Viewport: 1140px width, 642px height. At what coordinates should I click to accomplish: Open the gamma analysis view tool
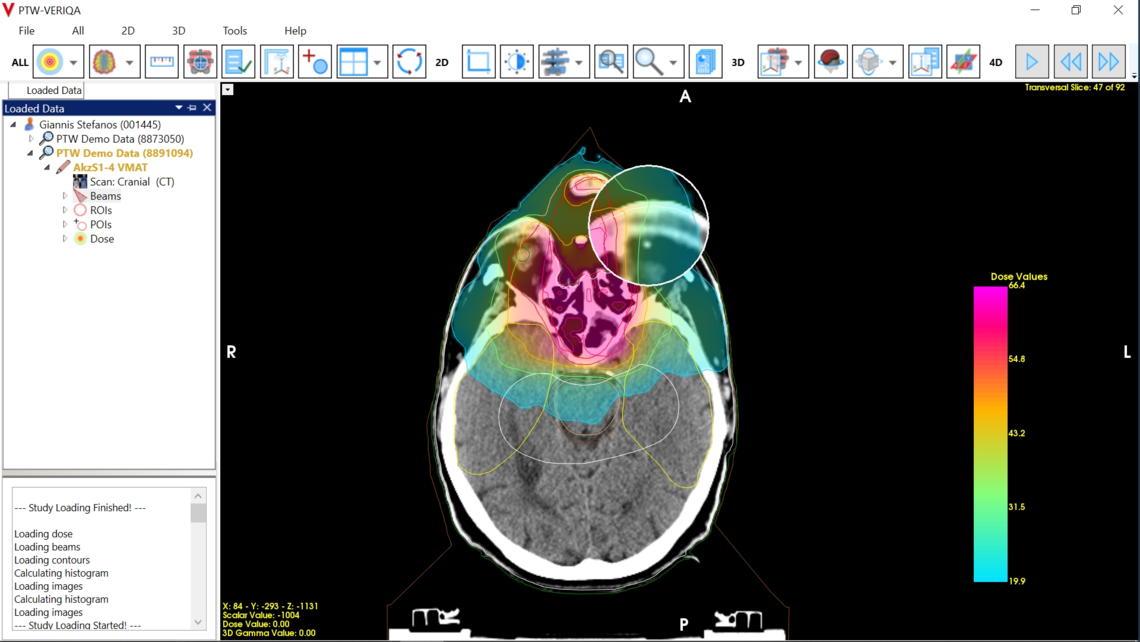point(963,61)
